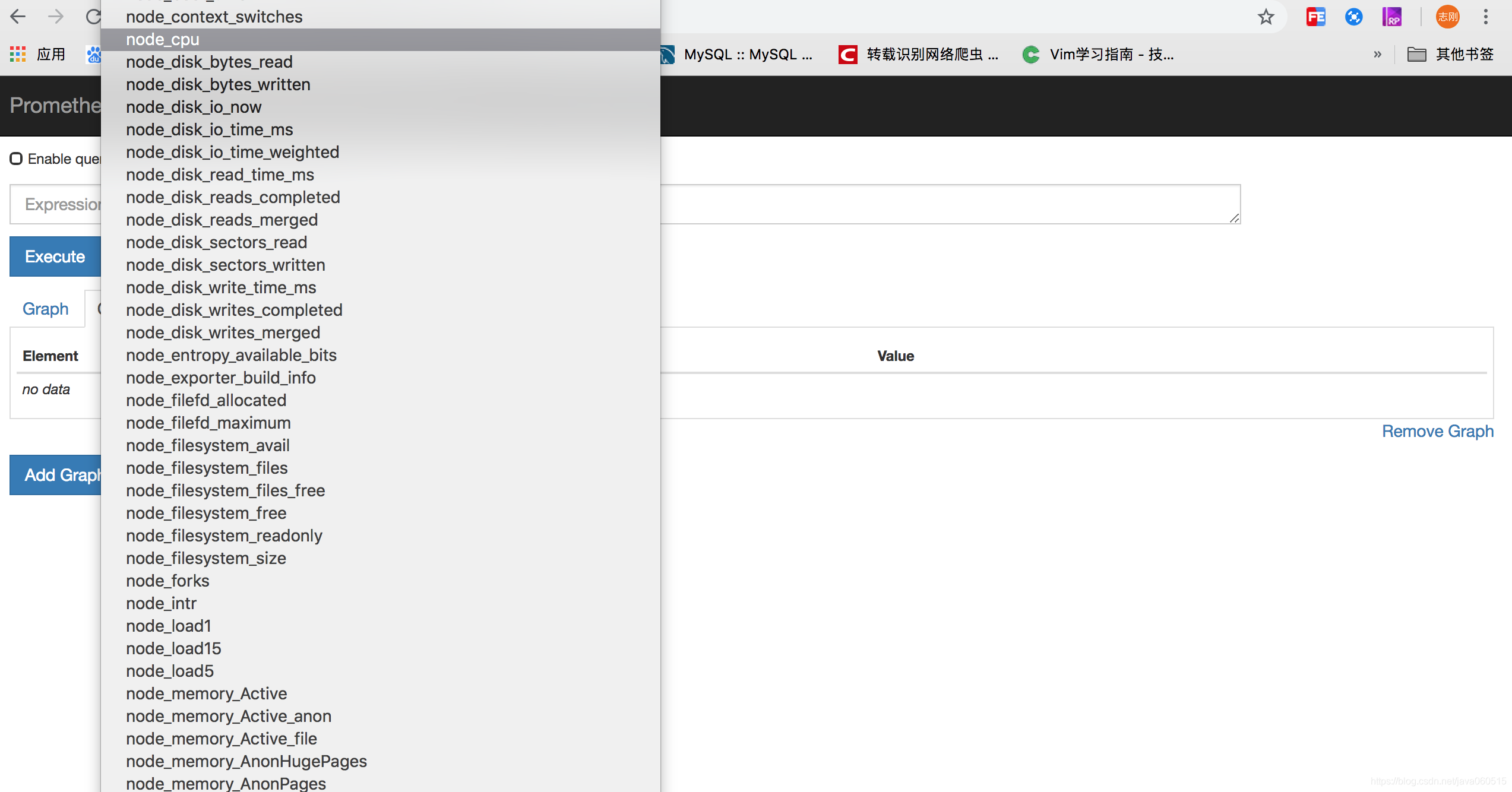The width and height of the screenshot is (1512, 792).
Task: Open the 其他书签 bookmarks folder
Action: [1450, 54]
